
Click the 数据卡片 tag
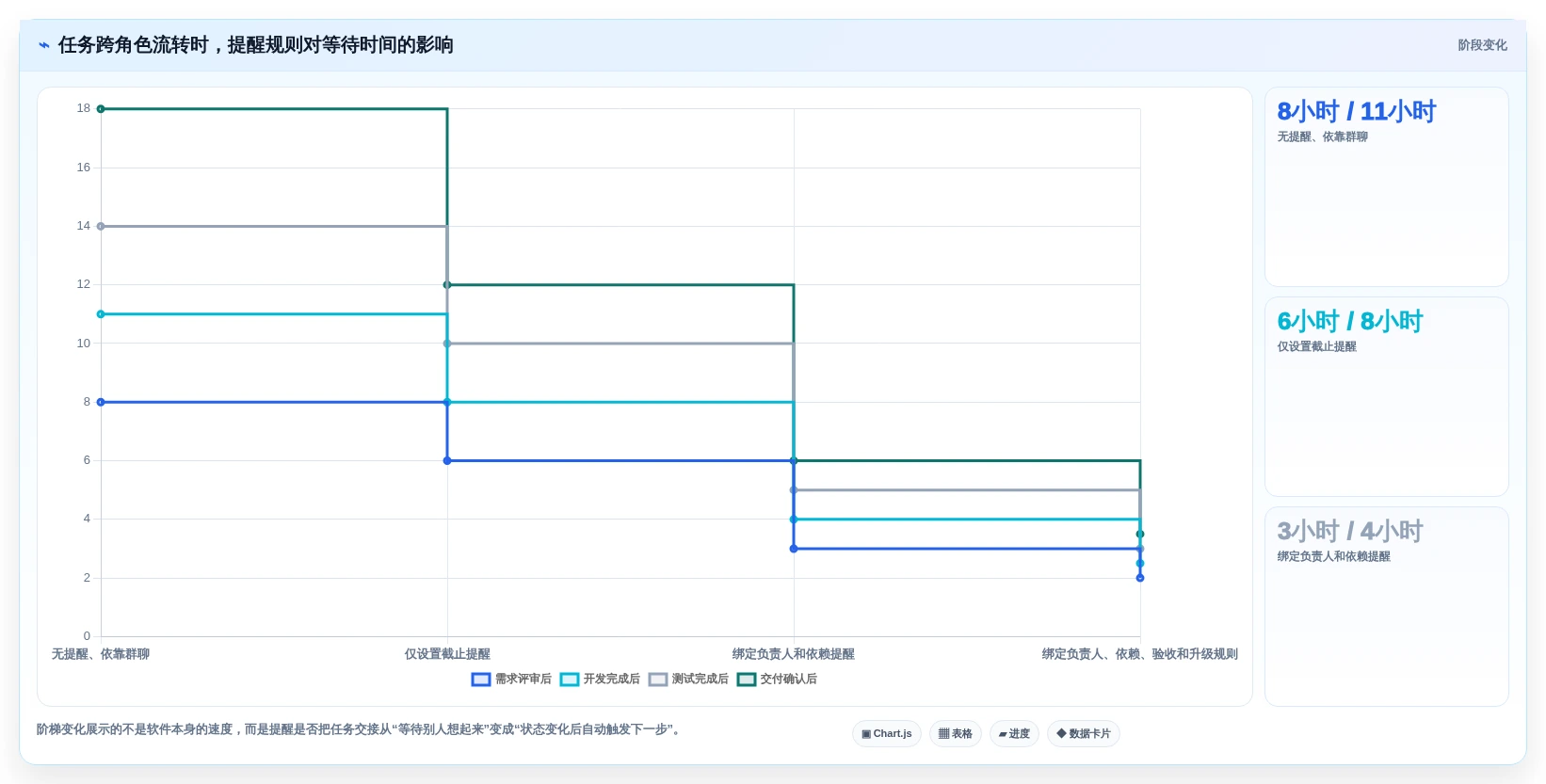(1084, 734)
